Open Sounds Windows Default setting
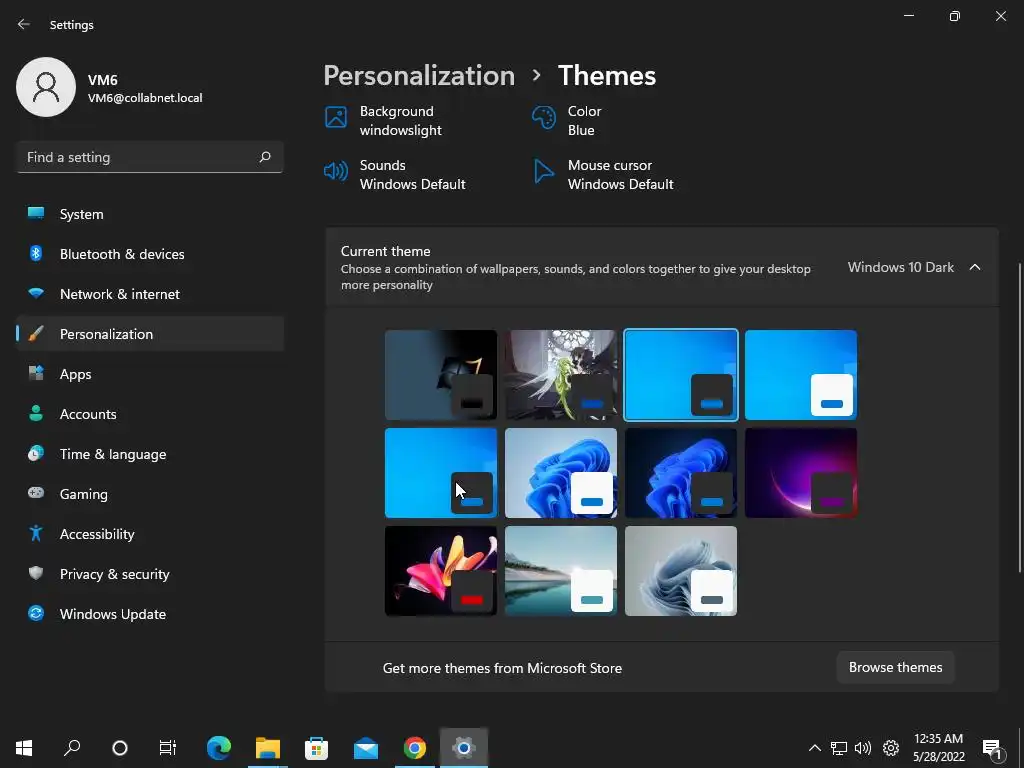Viewport: 1024px width, 768px height. 396,174
